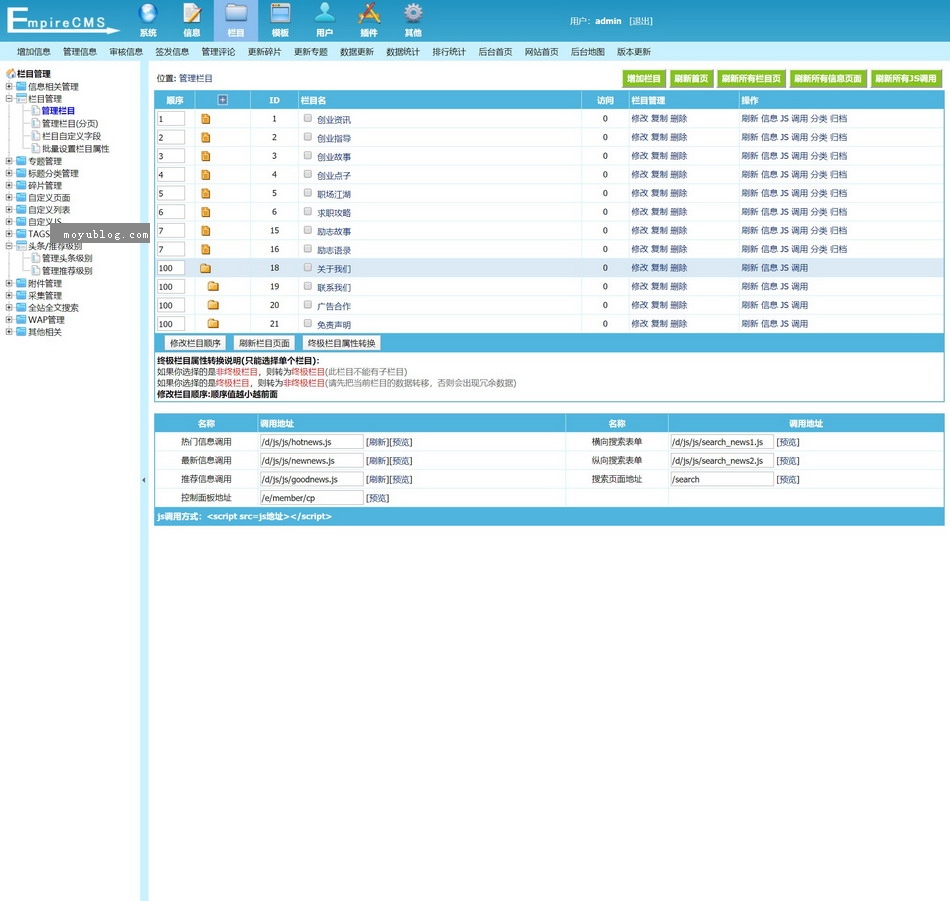
Task: Click the folder icon for 关于我们 row
Action: tap(206, 268)
